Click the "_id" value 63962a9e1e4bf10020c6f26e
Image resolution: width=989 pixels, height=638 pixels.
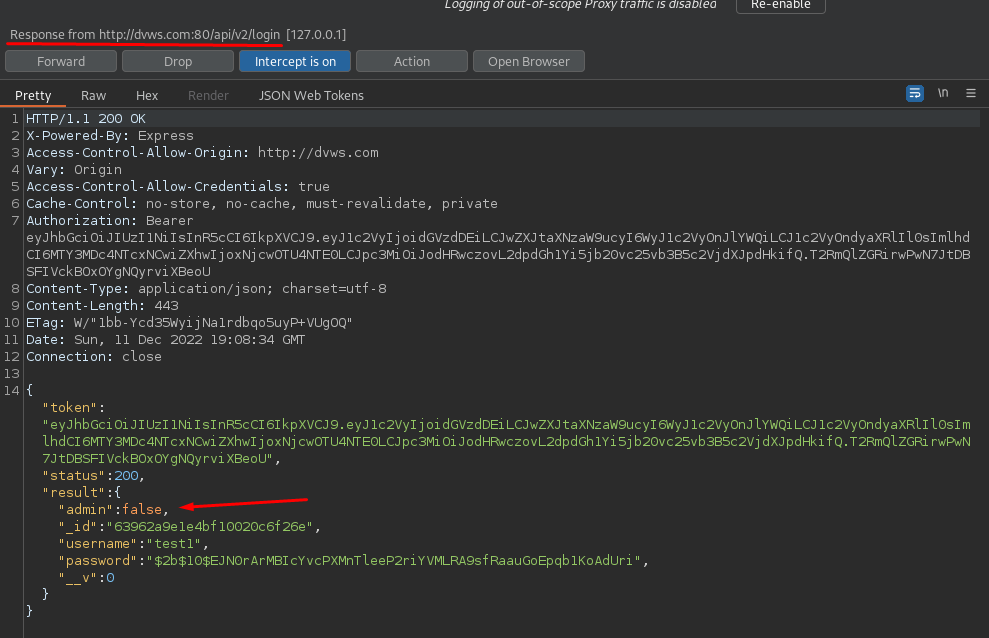point(210,527)
